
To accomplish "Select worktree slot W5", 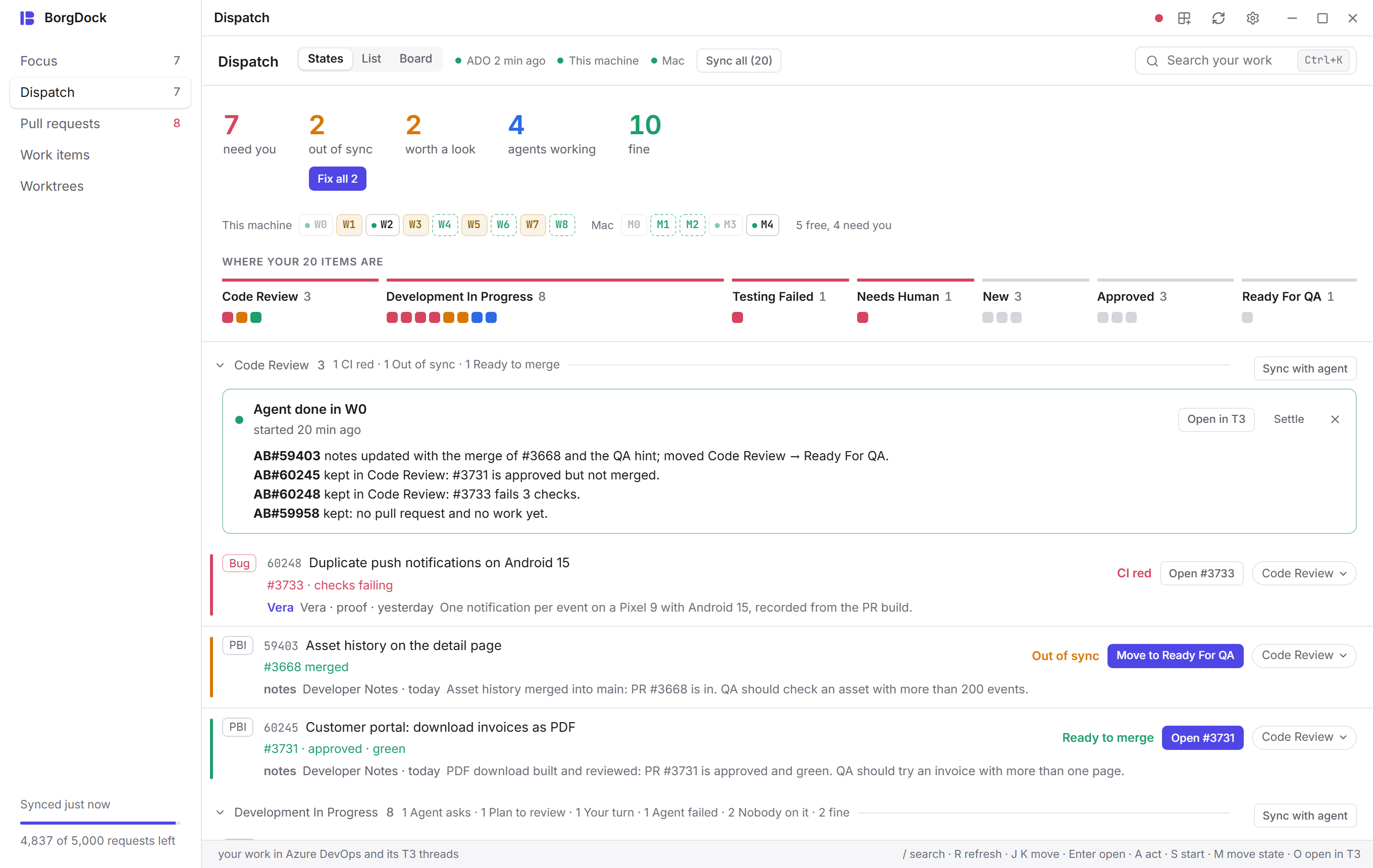I will point(474,225).
